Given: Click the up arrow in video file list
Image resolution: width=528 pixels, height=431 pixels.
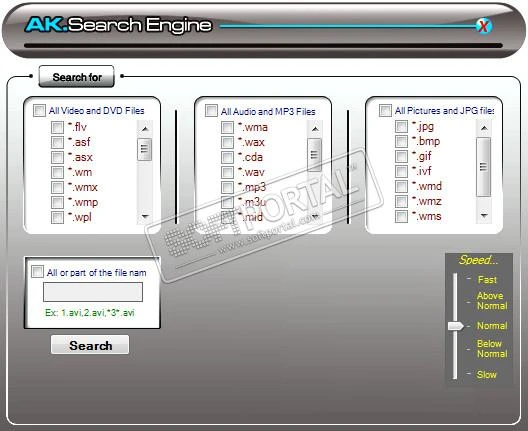Looking at the screenshot, I should 145,129.
